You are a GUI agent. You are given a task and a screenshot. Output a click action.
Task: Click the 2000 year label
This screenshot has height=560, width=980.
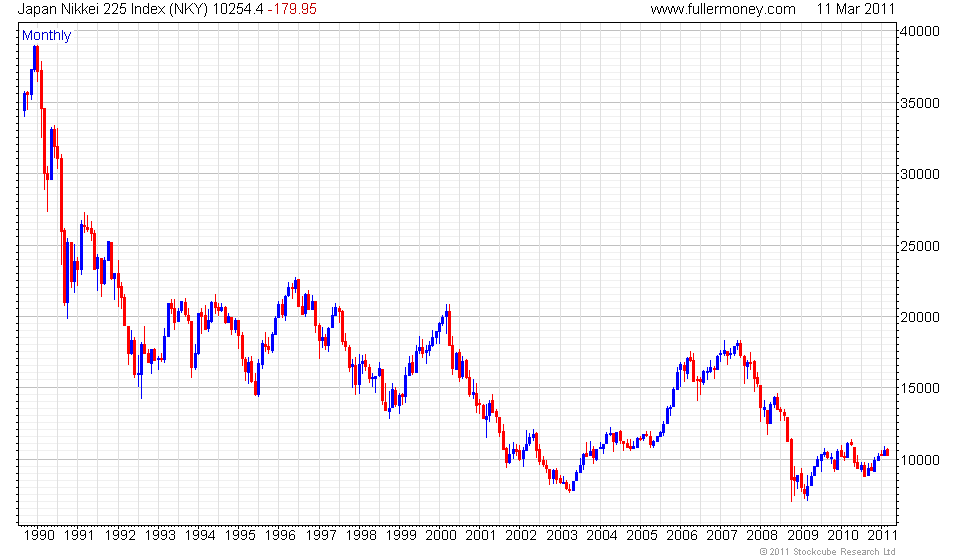[441, 535]
